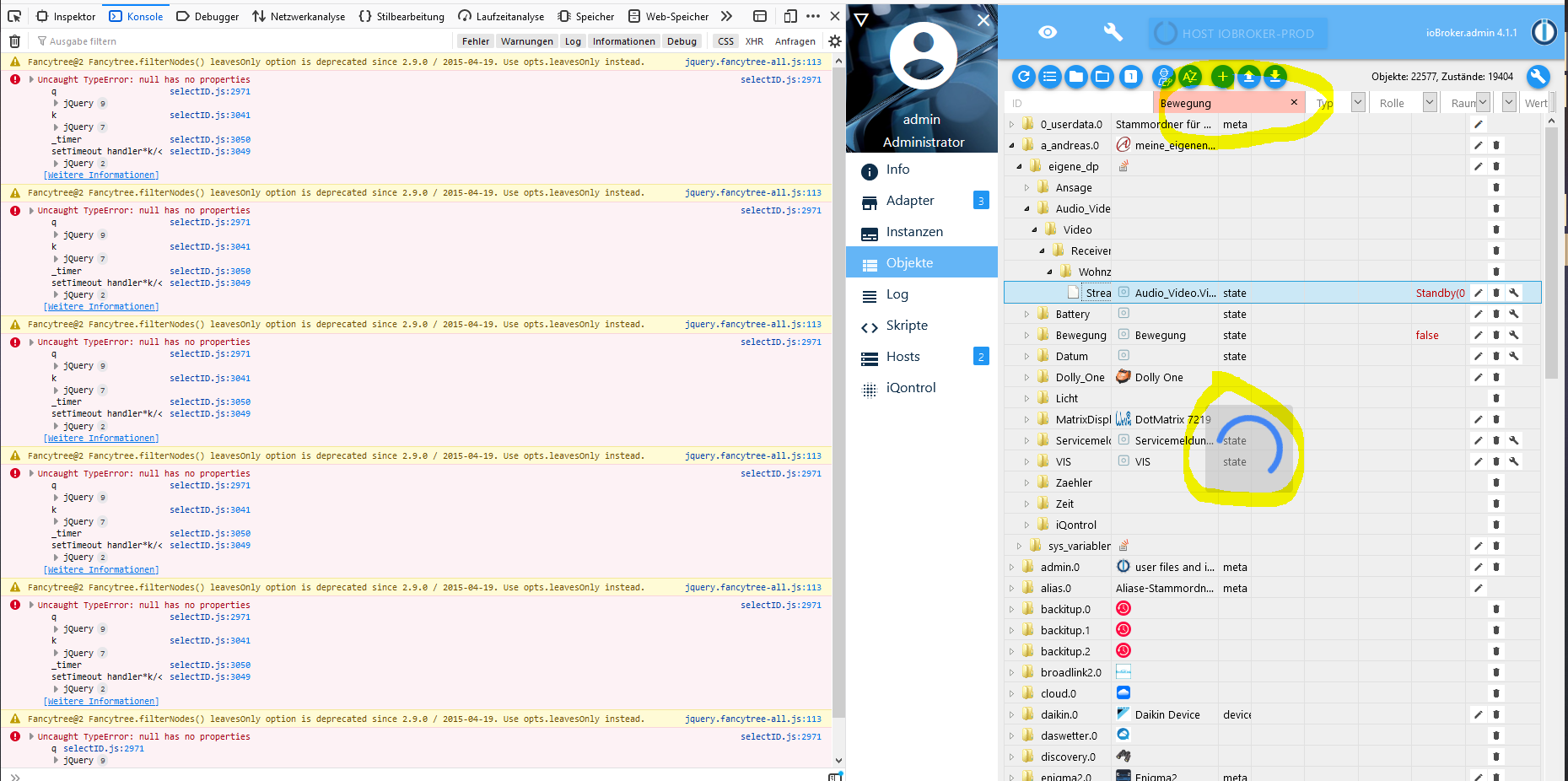1568x781 pixels.
Task: Upload objects with the up-arrow button
Action: 1248,77
